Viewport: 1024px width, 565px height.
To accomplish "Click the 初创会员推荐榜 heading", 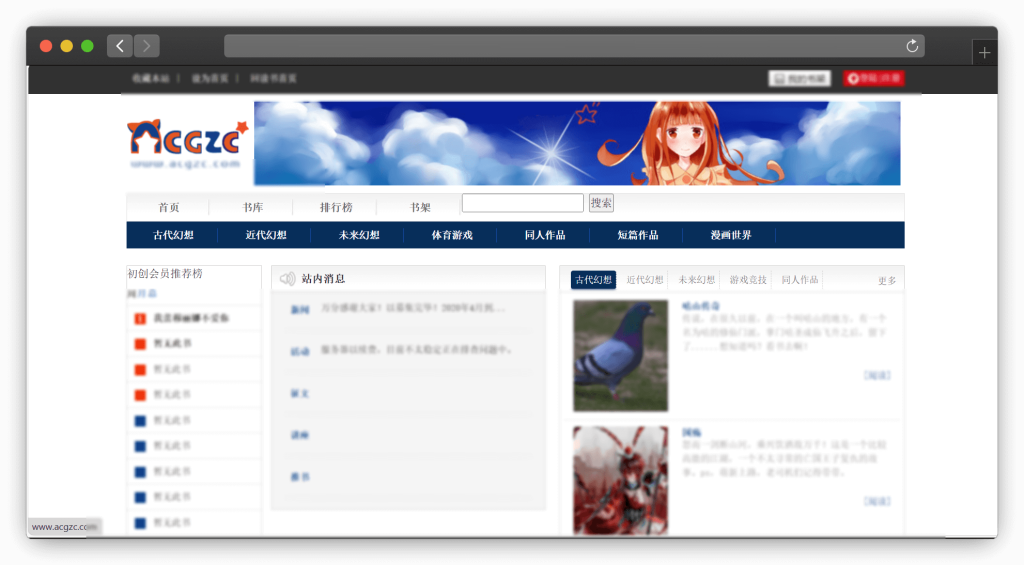I will pyautogui.click(x=165, y=274).
